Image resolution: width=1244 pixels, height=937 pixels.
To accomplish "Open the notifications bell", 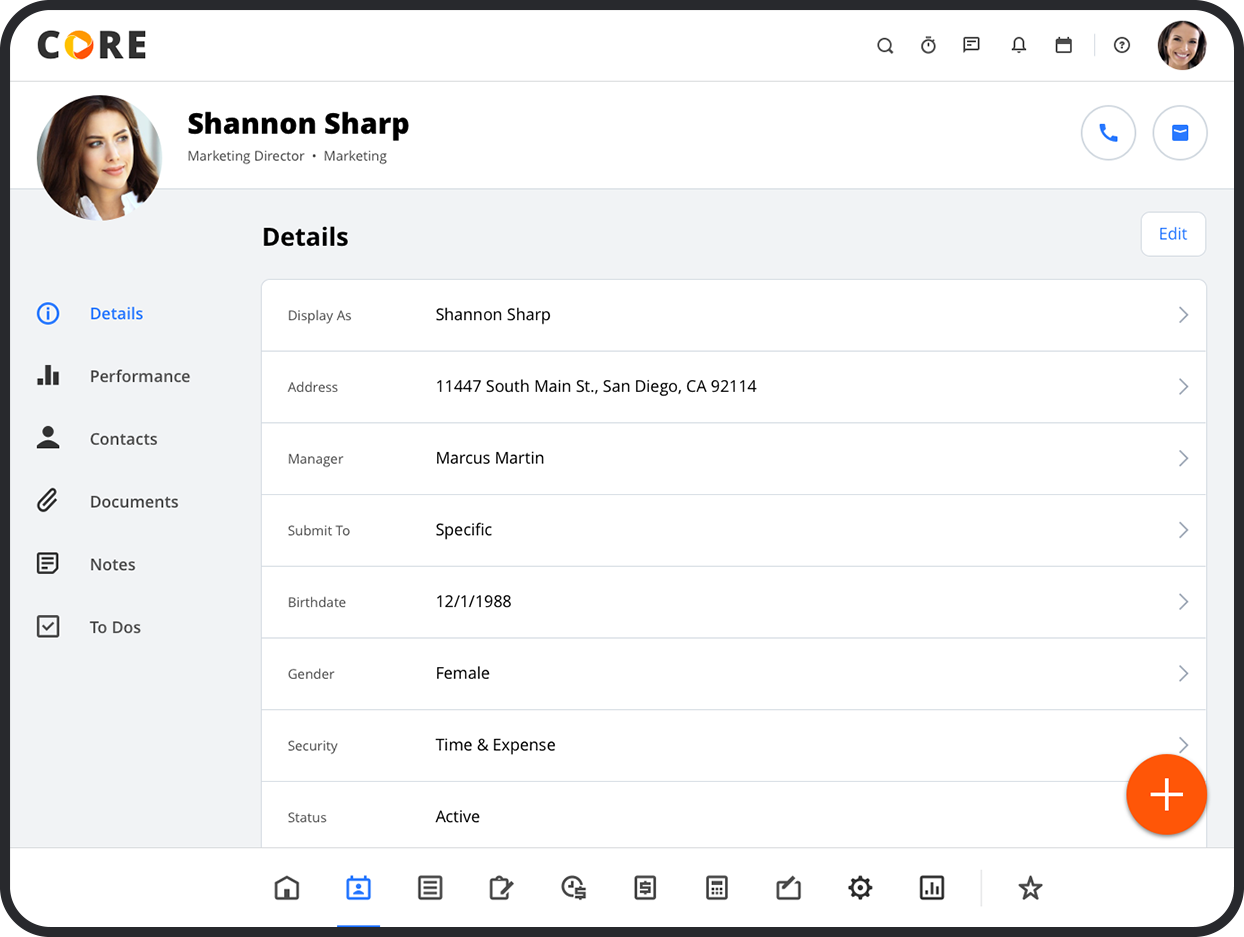I will 1019,45.
